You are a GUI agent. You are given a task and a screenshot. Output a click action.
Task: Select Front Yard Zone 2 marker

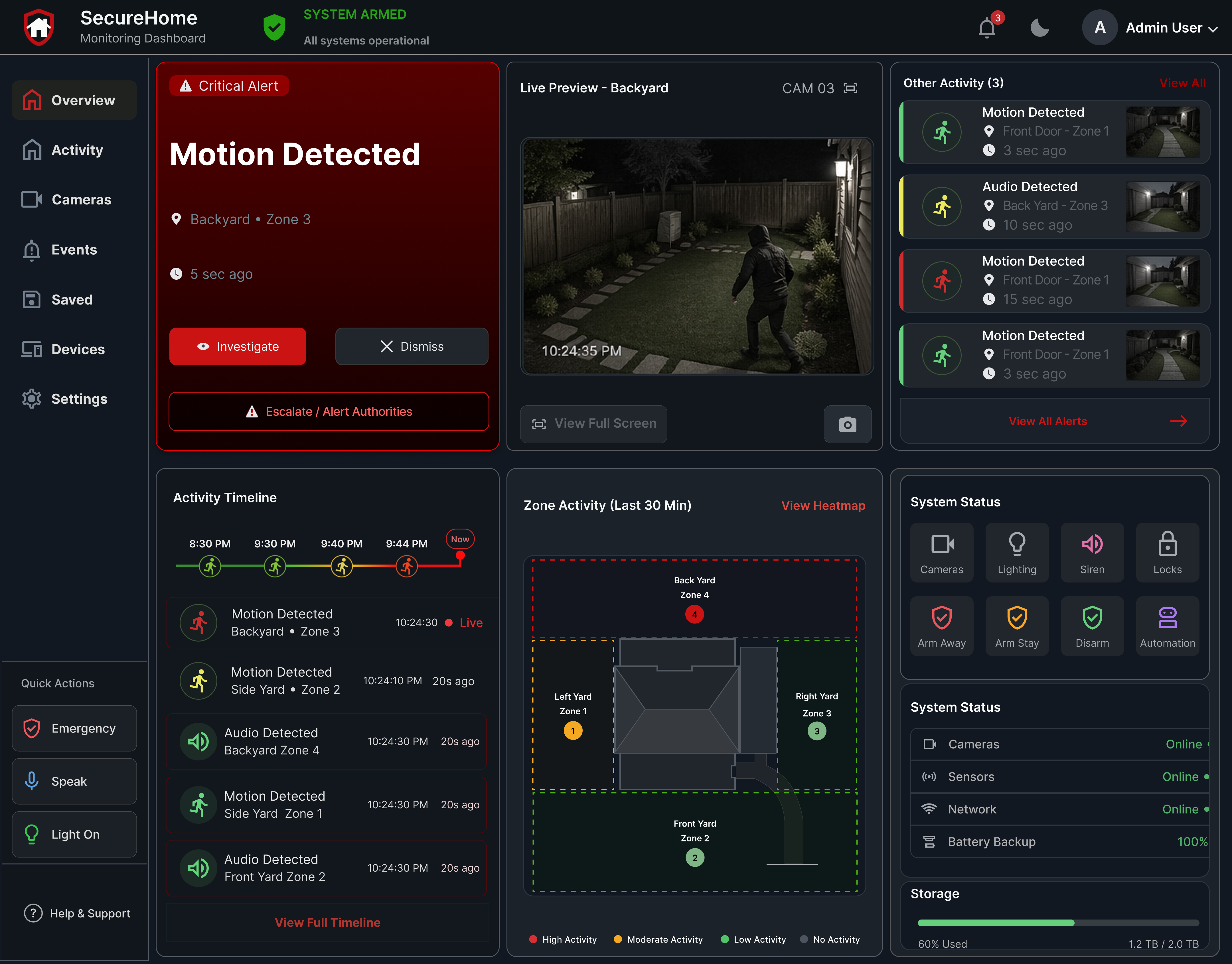(695, 858)
